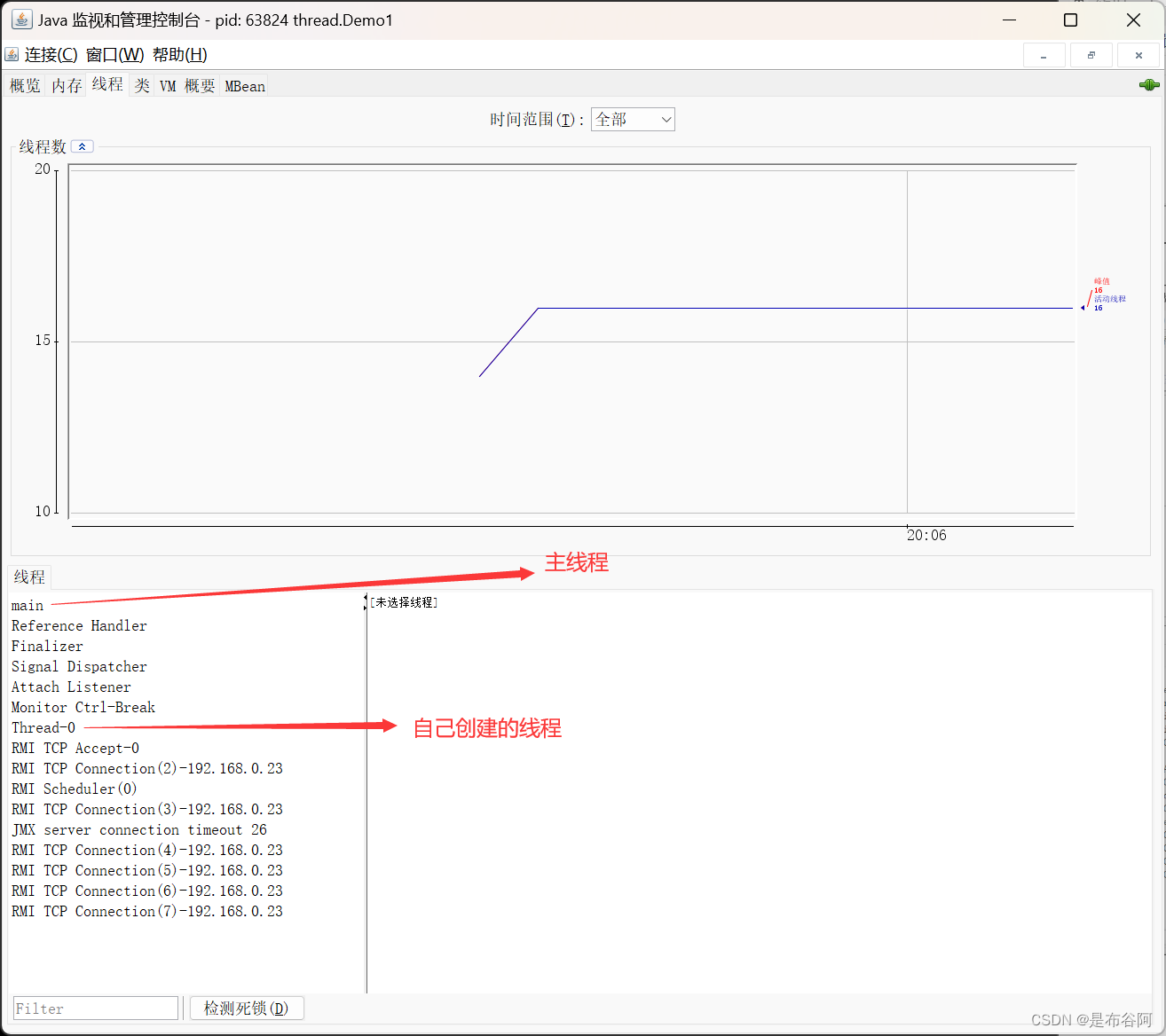This screenshot has height=1036, width=1166.
Task: Switch to the VM 概要 tab
Action: point(187,86)
